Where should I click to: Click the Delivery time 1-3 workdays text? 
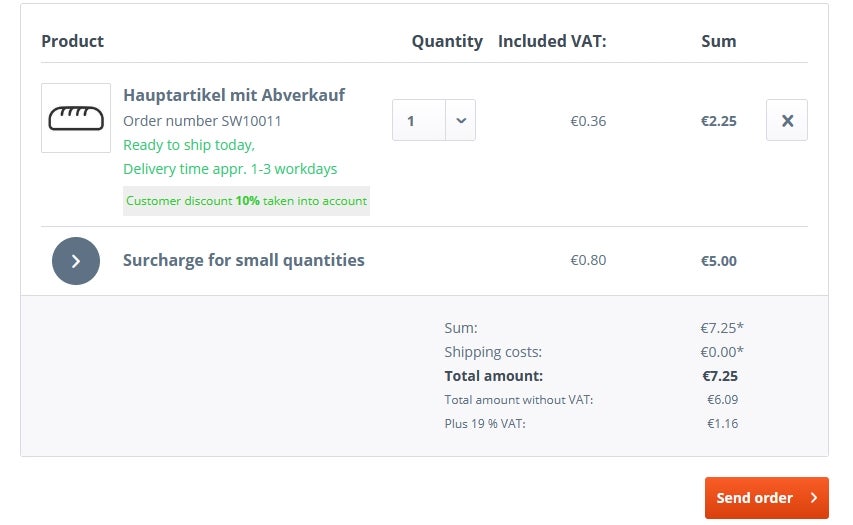(x=230, y=169)
